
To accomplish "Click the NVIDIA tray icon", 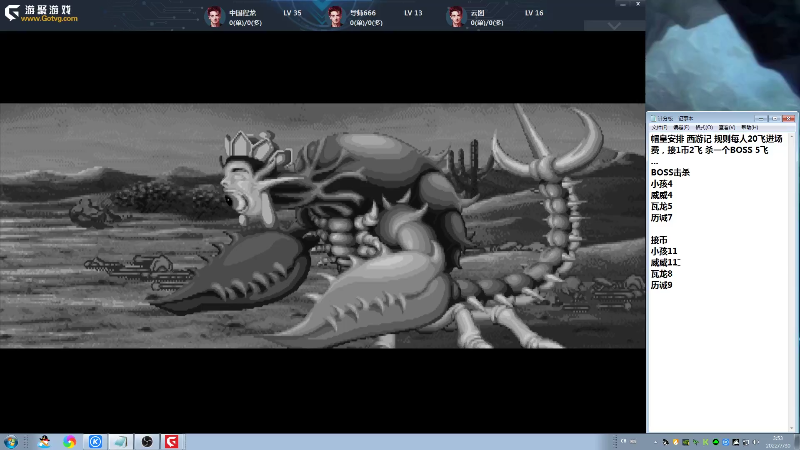I will point(686,442).
